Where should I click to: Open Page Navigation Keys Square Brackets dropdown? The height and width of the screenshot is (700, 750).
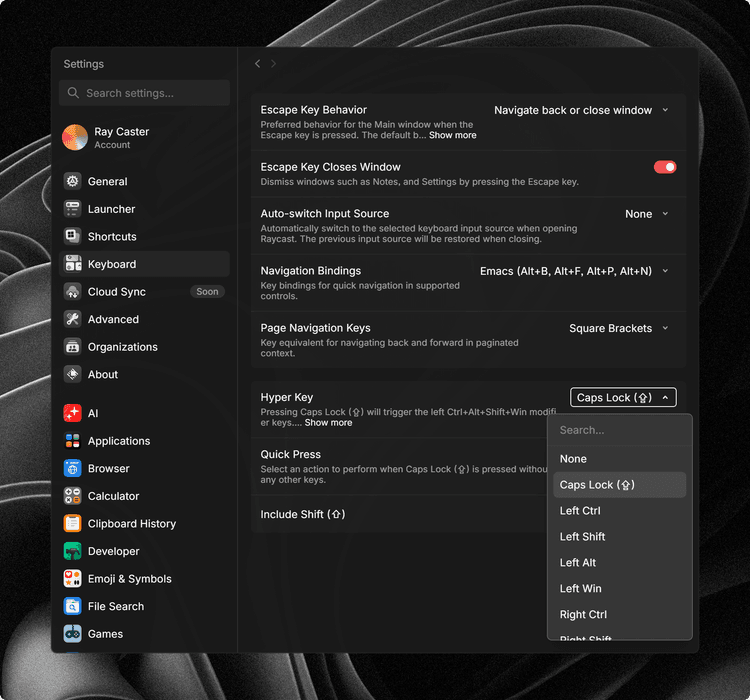point(618,328)
